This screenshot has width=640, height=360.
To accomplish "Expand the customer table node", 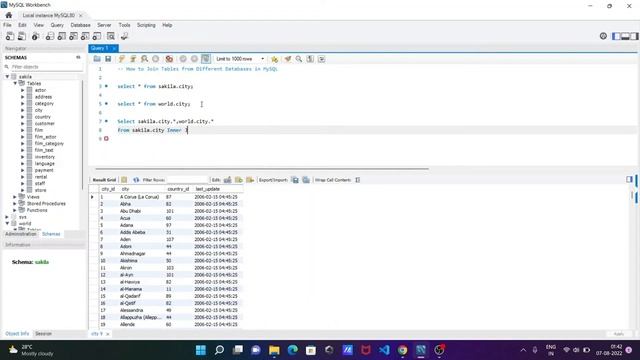I will click(23, 123).
